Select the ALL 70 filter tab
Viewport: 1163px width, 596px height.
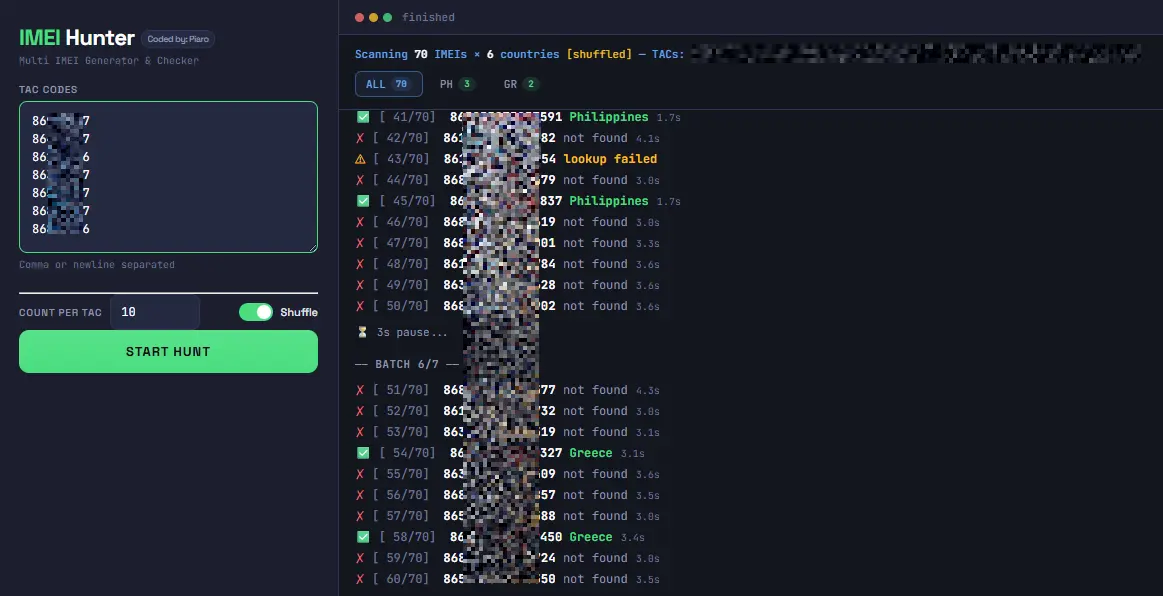389,84
